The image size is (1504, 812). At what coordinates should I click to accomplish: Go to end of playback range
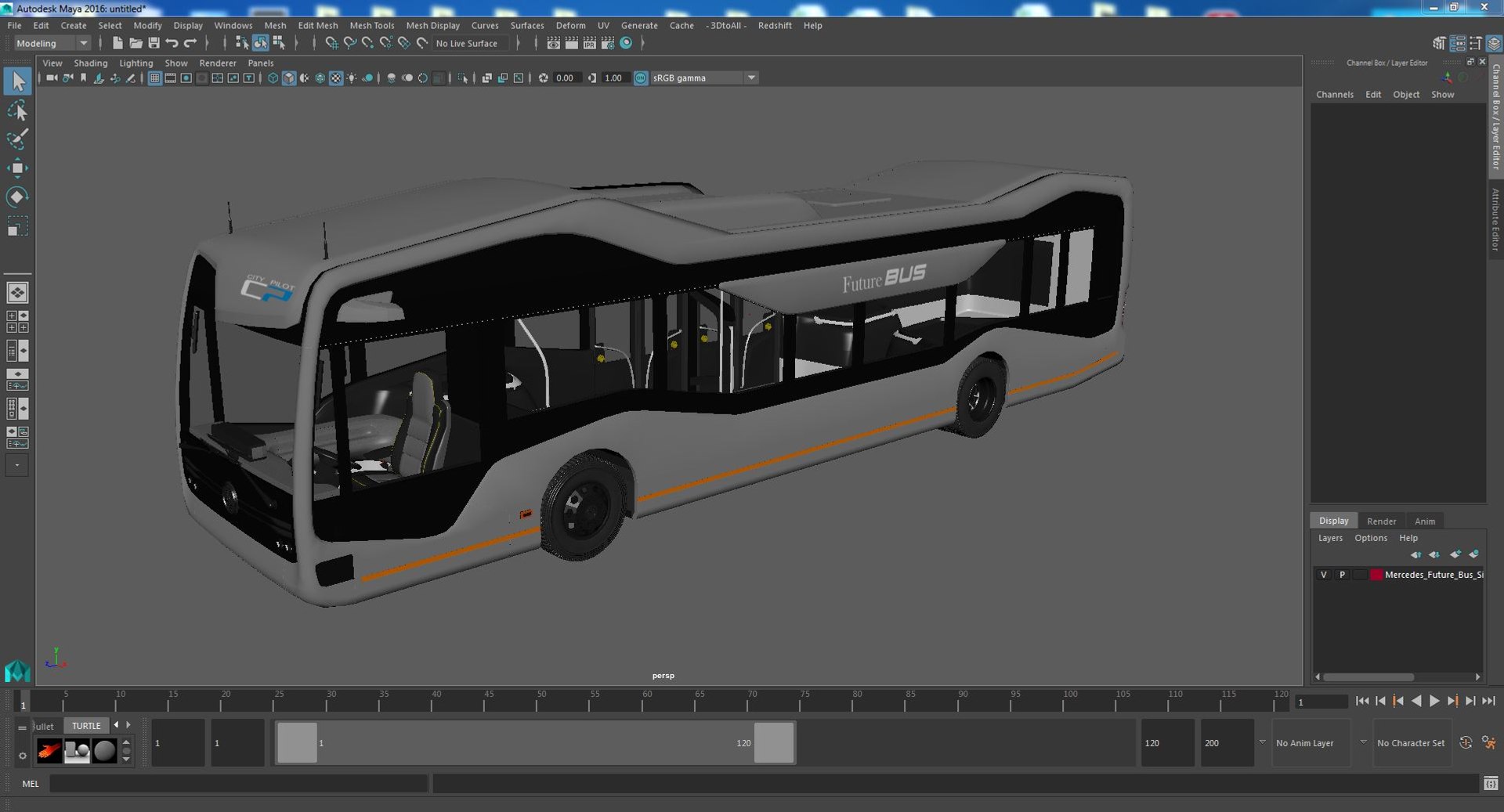[x=1488, y=702]
